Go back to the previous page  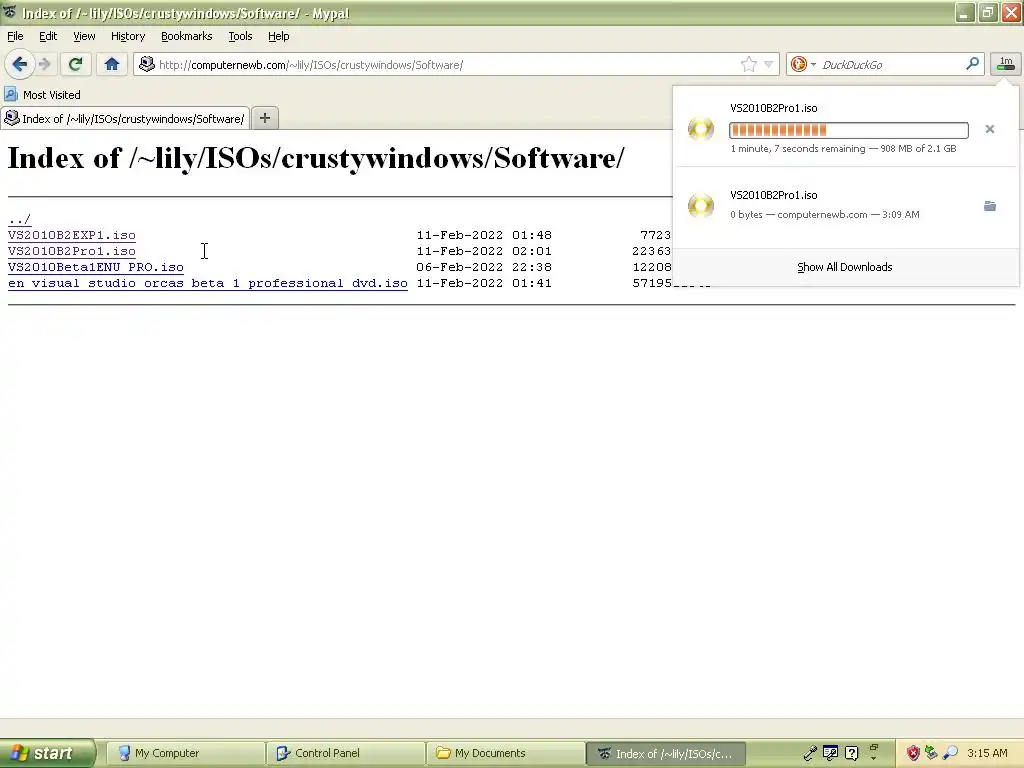pos(20,64)
